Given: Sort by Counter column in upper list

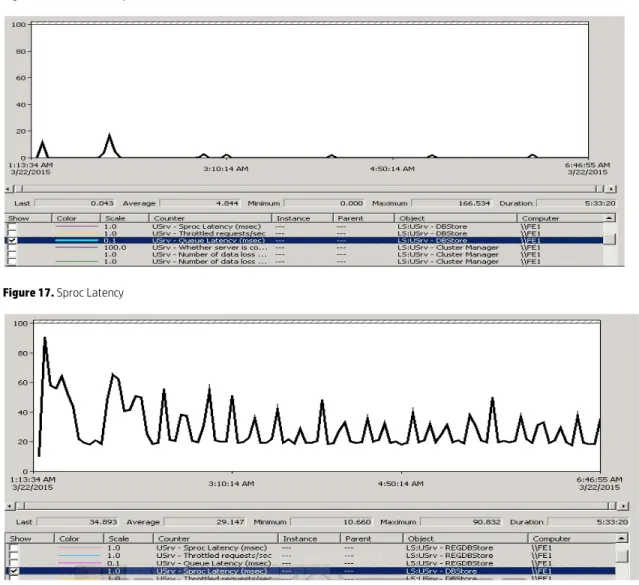Looking at the screenshot, I should pos(210,219).
